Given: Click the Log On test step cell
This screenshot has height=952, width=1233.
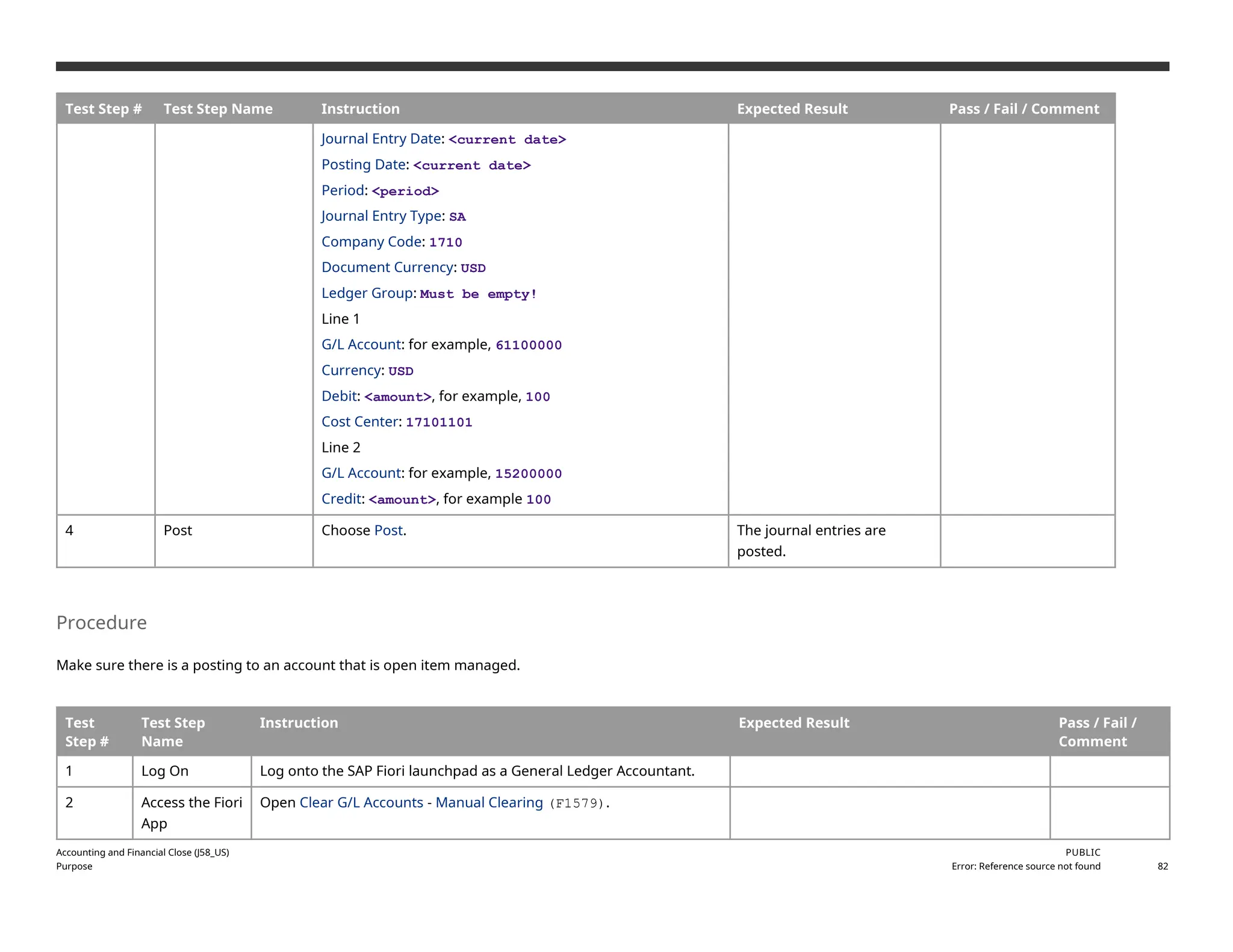Looking at the screenshot, I should pos(165,771).
